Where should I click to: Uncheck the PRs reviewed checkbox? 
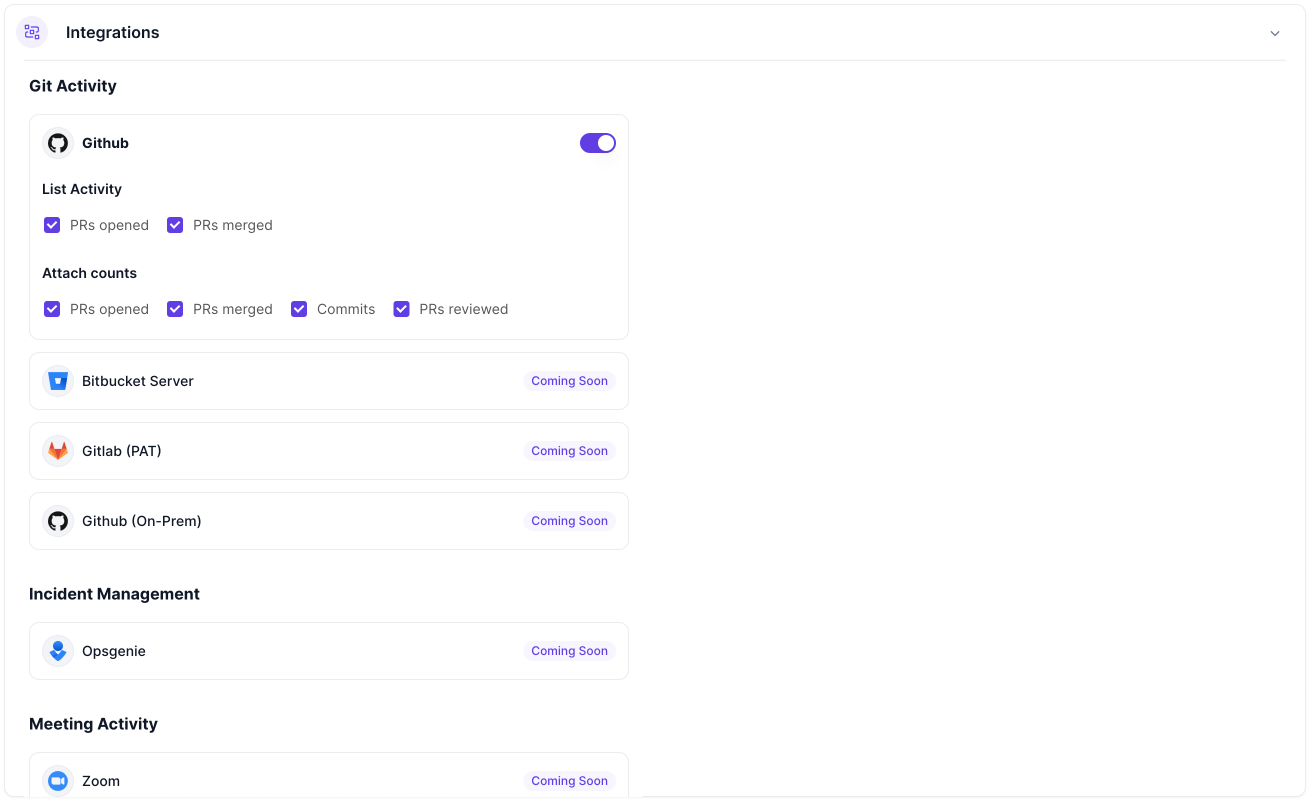click(401, 309)
